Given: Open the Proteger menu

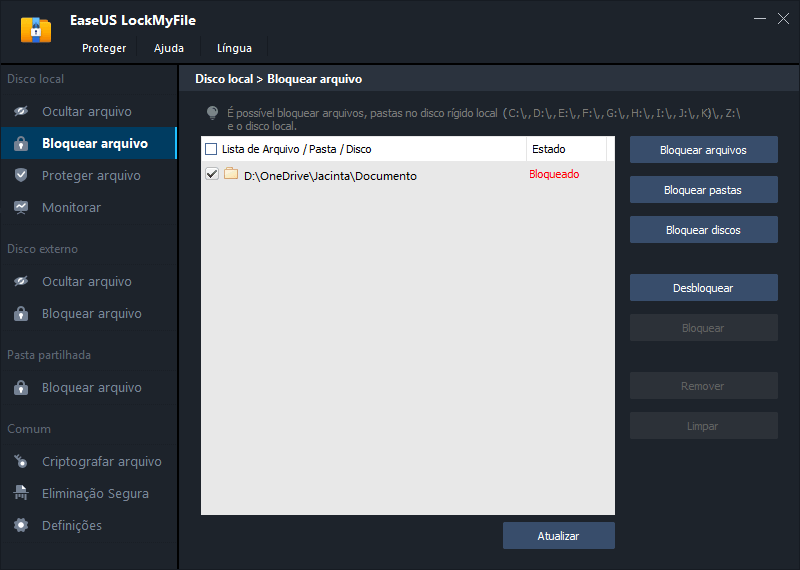Looking at the screenshot, I should 104,48.
